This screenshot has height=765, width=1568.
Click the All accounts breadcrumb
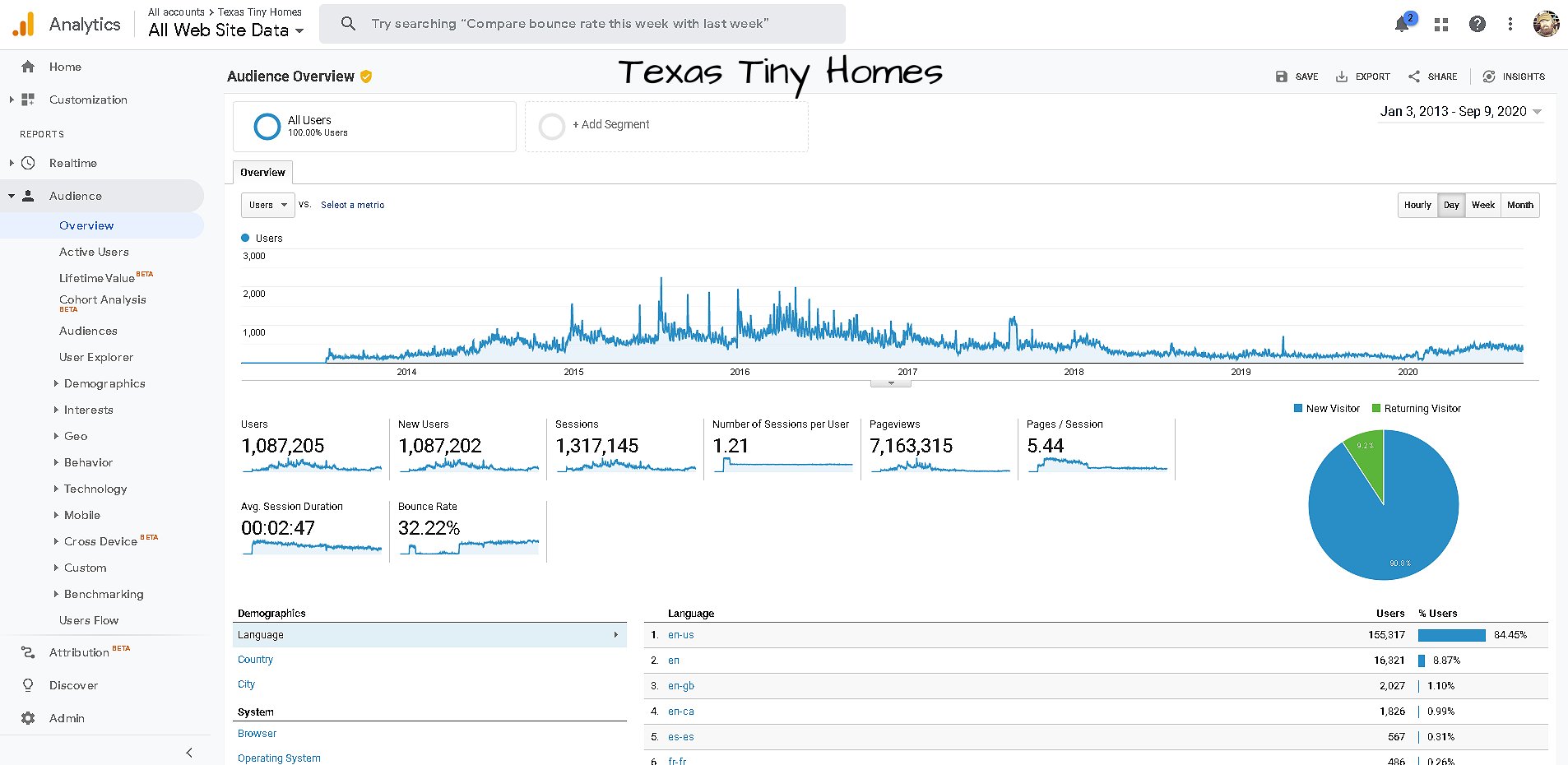pyautogui.click(x=176, y=12)
